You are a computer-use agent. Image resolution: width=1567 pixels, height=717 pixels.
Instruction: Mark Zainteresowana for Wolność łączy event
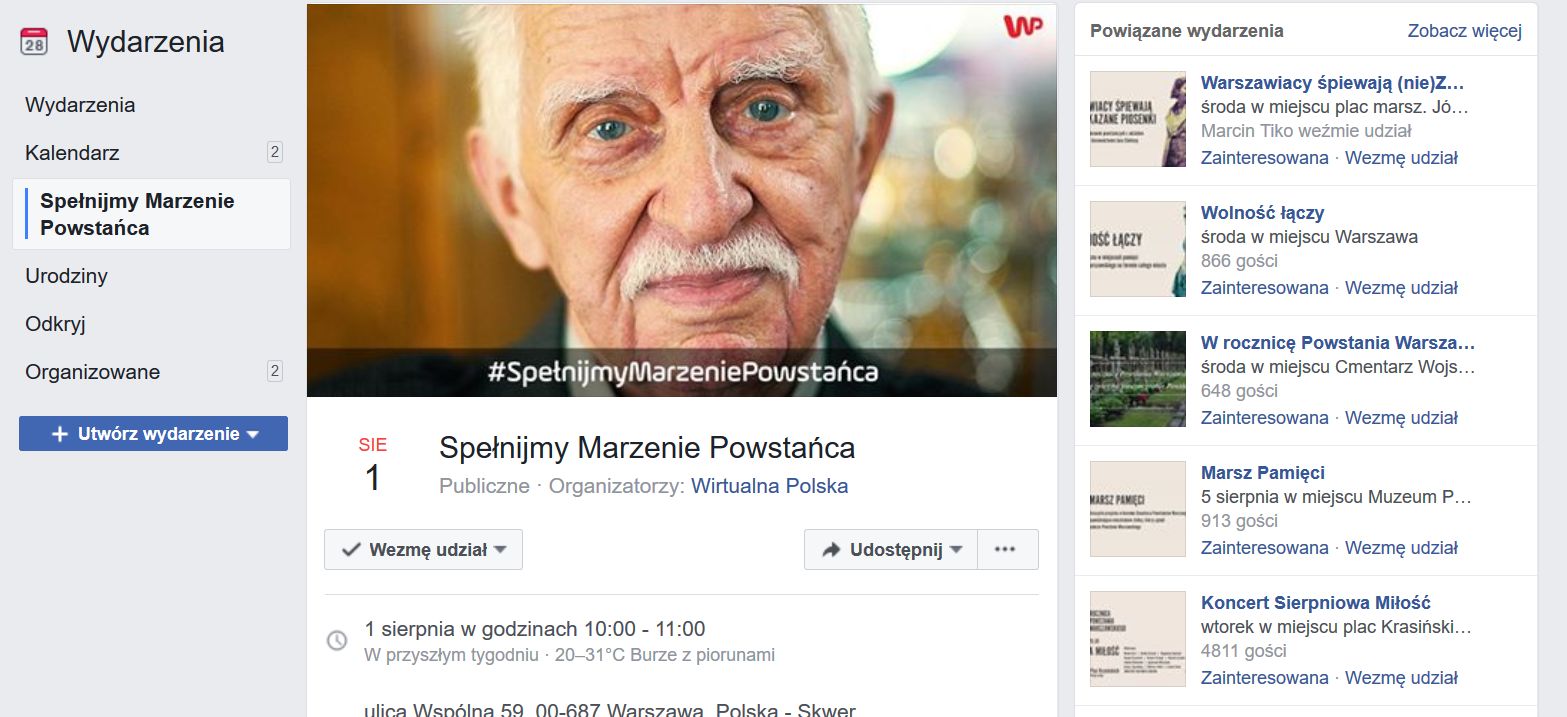click(x=1264, y=288)
